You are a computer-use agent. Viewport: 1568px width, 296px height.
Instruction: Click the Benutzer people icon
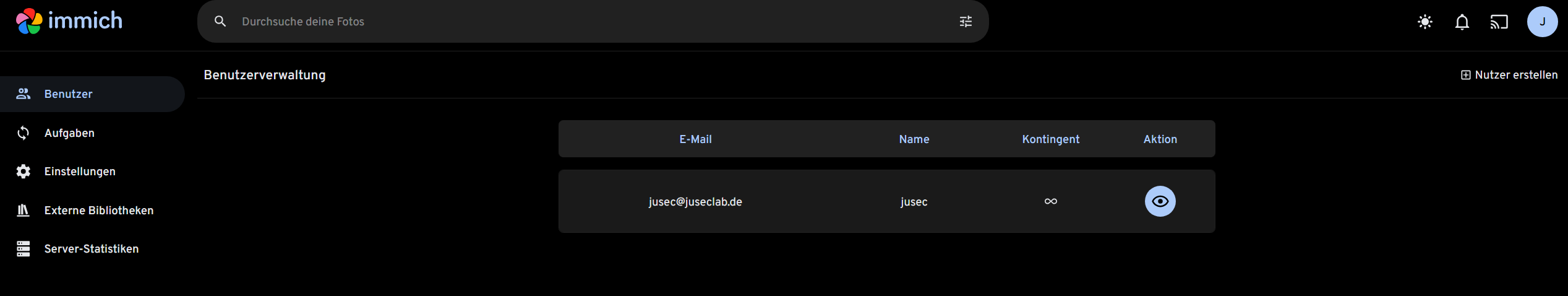click(x=24, y=94)
